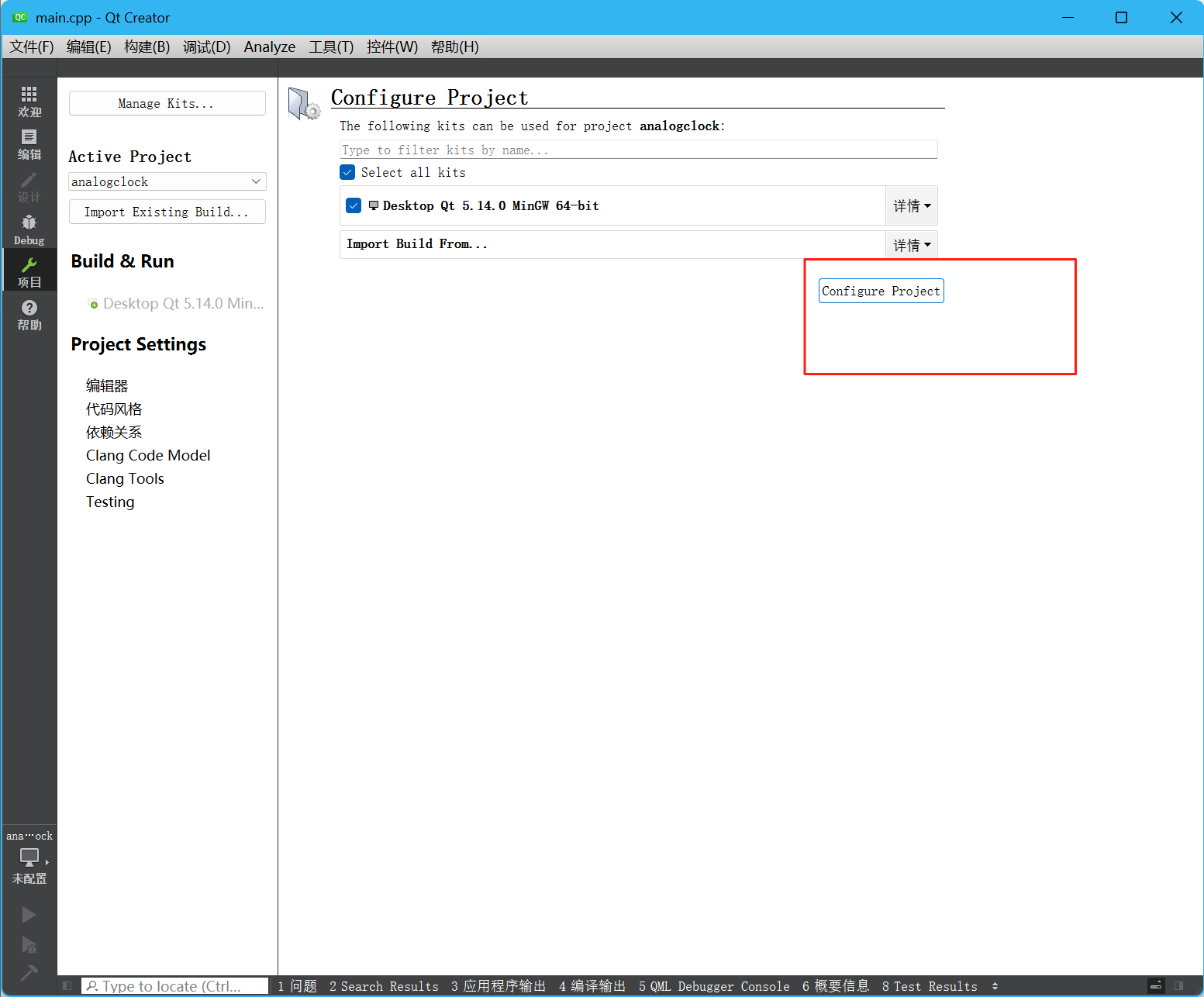This screenshot has width=1204, height=997.
Task: Uncheck the Desktop Qt 5.14.0 MinGW 64-bit kit
Action: [x=354, y=205]
